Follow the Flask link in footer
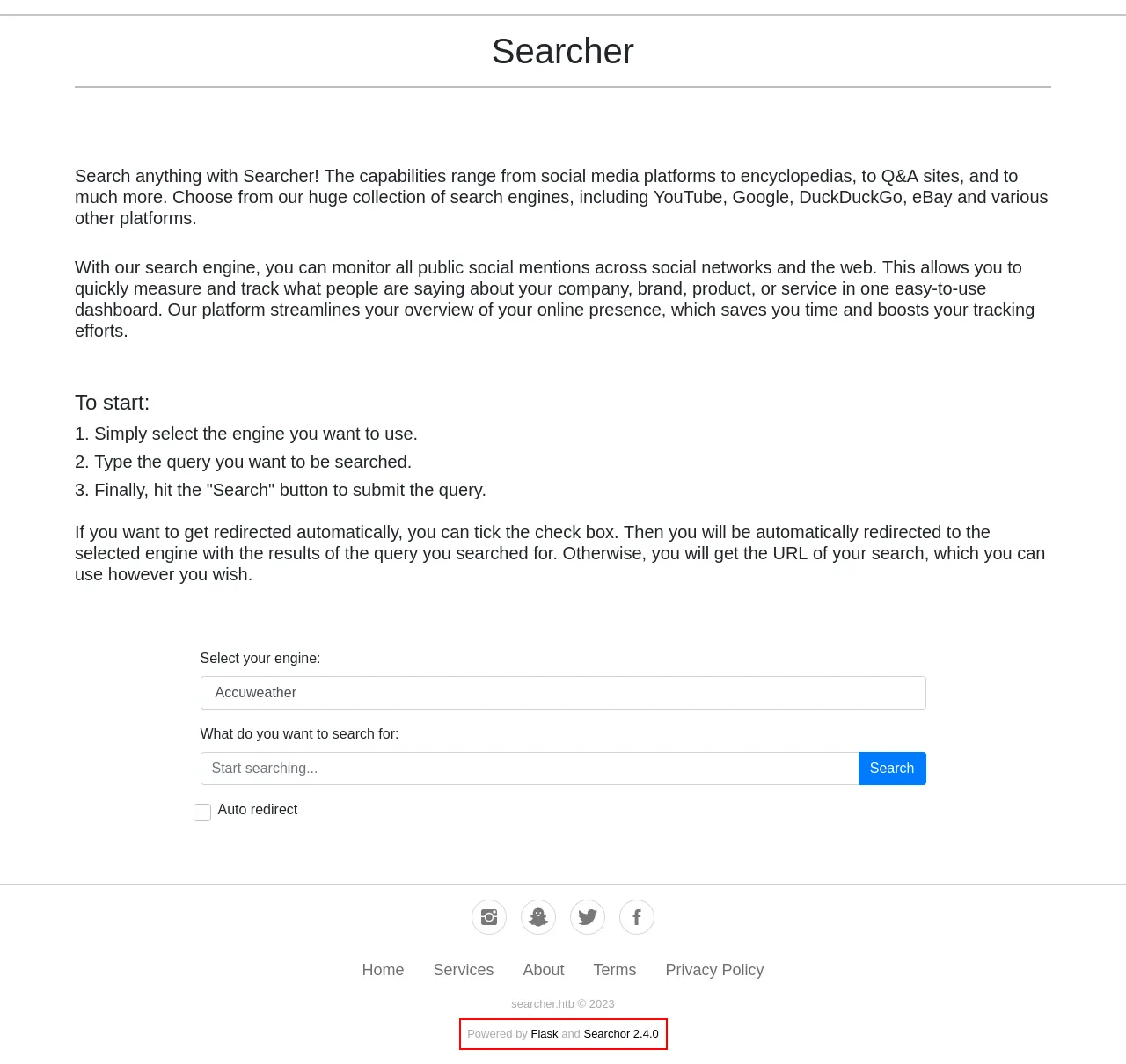Screen dimensions: 1126x1064 545,1034
